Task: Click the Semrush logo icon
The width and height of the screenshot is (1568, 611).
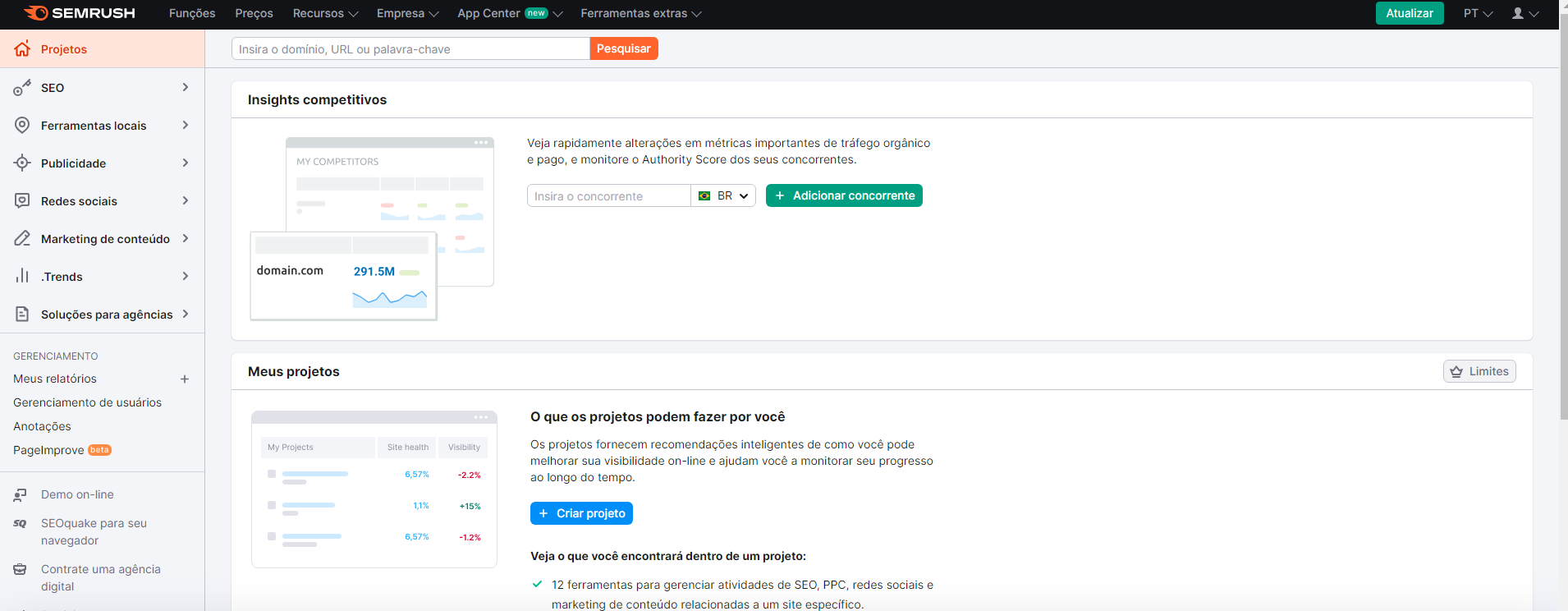Action: (36, 13)
